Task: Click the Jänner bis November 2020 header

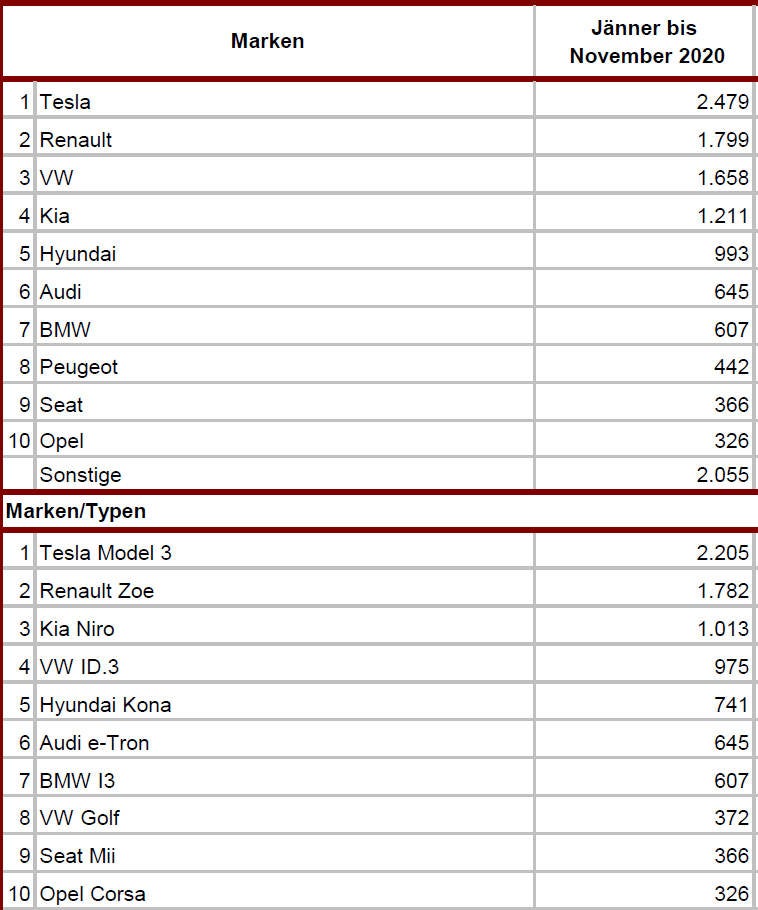Action: [647, 42]
